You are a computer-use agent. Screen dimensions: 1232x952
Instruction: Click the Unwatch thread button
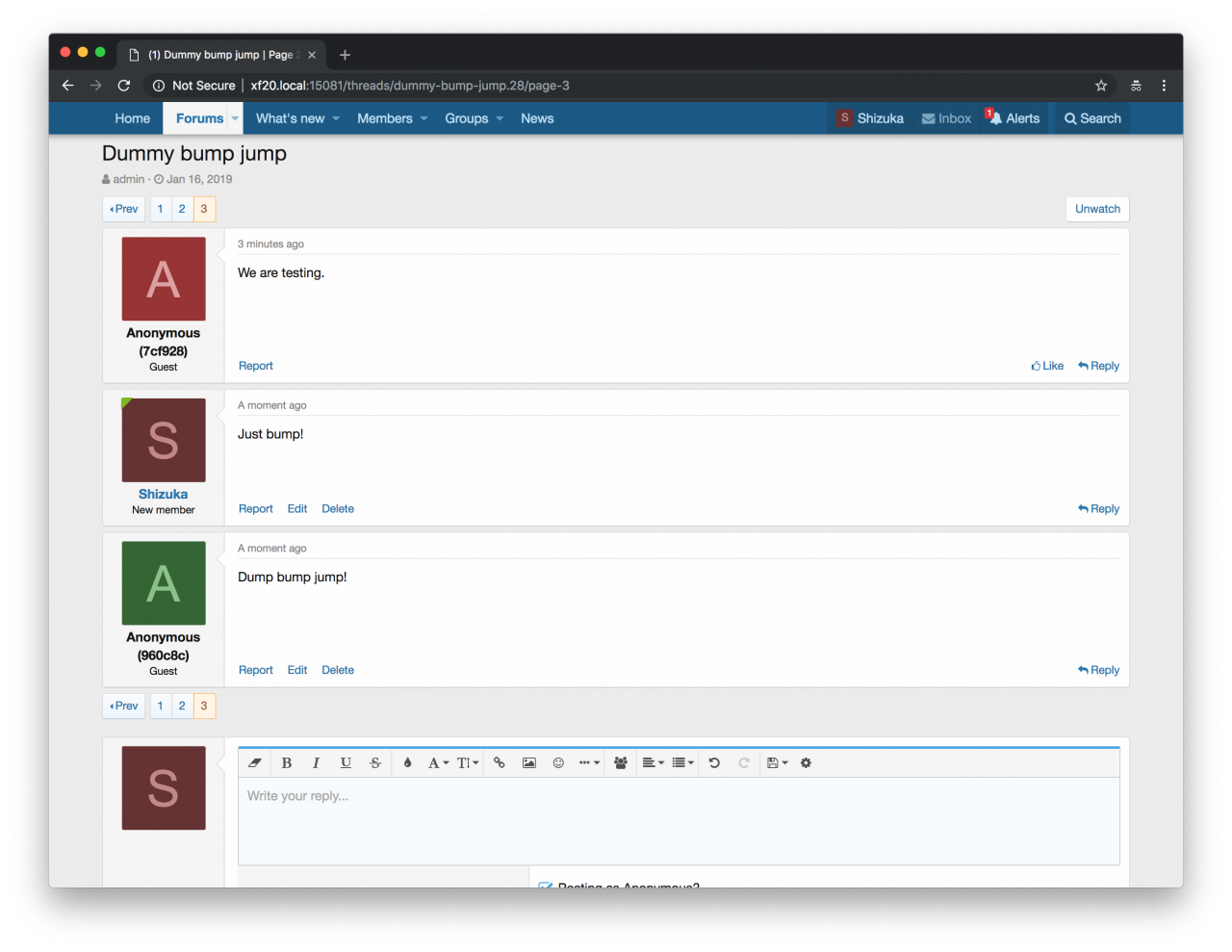pyautogui.click(x=1097, y=209)
